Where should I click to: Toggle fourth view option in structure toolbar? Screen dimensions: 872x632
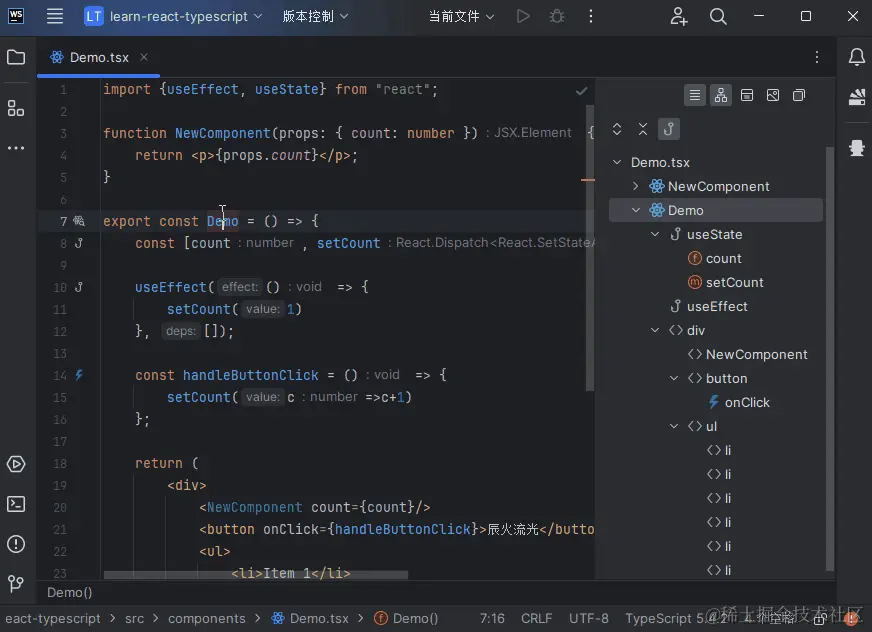coord(772,96)
